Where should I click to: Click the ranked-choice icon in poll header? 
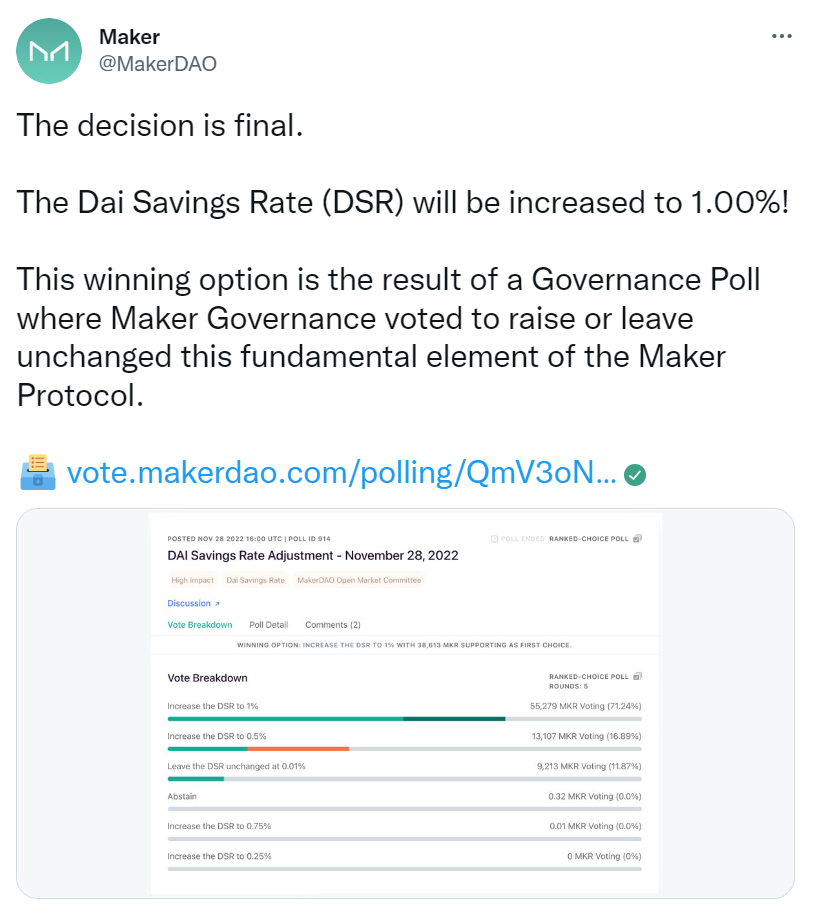click(x=637, y=539)
